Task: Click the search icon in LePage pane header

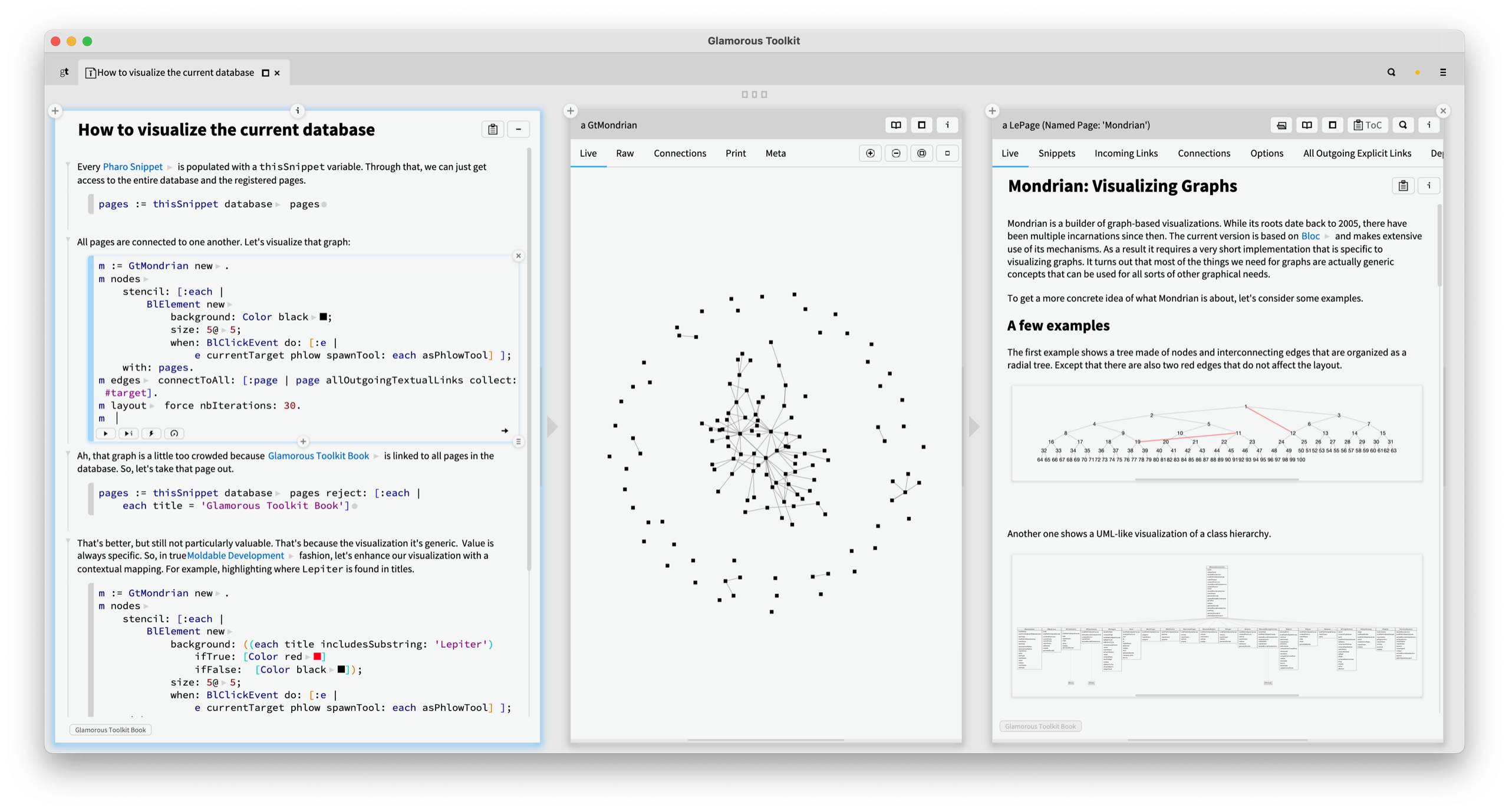Action: [1403, 125]
